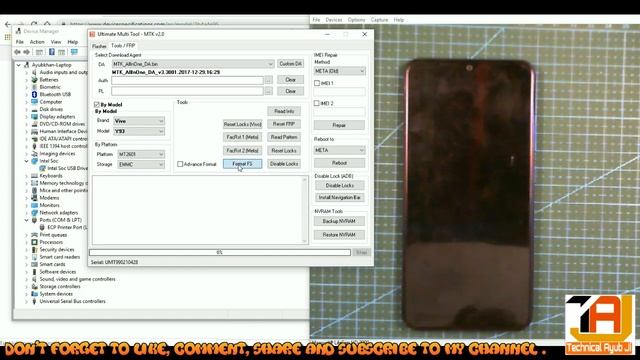640x360 pixels.
Task: Click scan hardware monitor icon in Device Manager
Action: [x=74, y=52]
